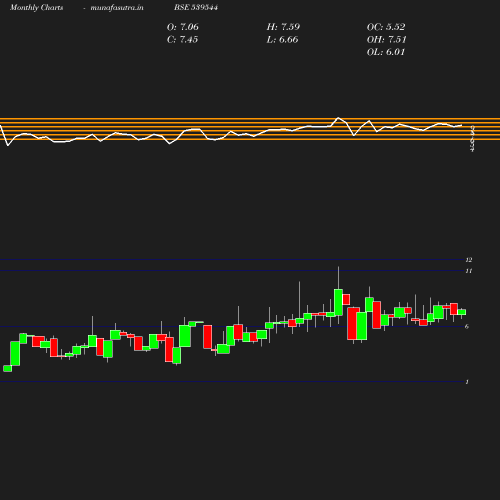Click the tallest green candle below the highest wick
The image size is (500, 500).
[x=338, y=302]
